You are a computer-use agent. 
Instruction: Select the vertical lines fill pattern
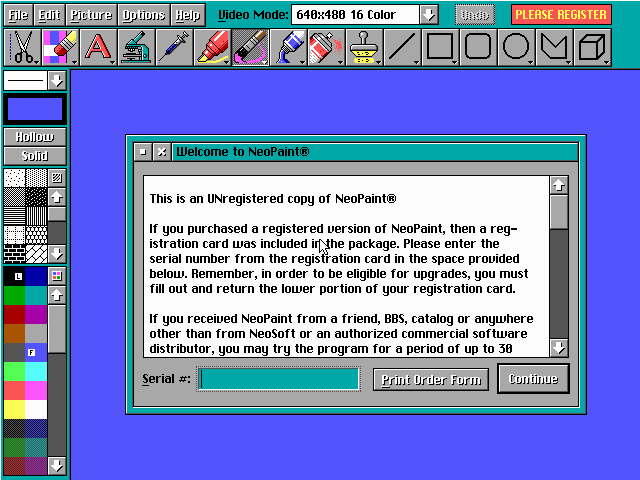click(36, 216)
